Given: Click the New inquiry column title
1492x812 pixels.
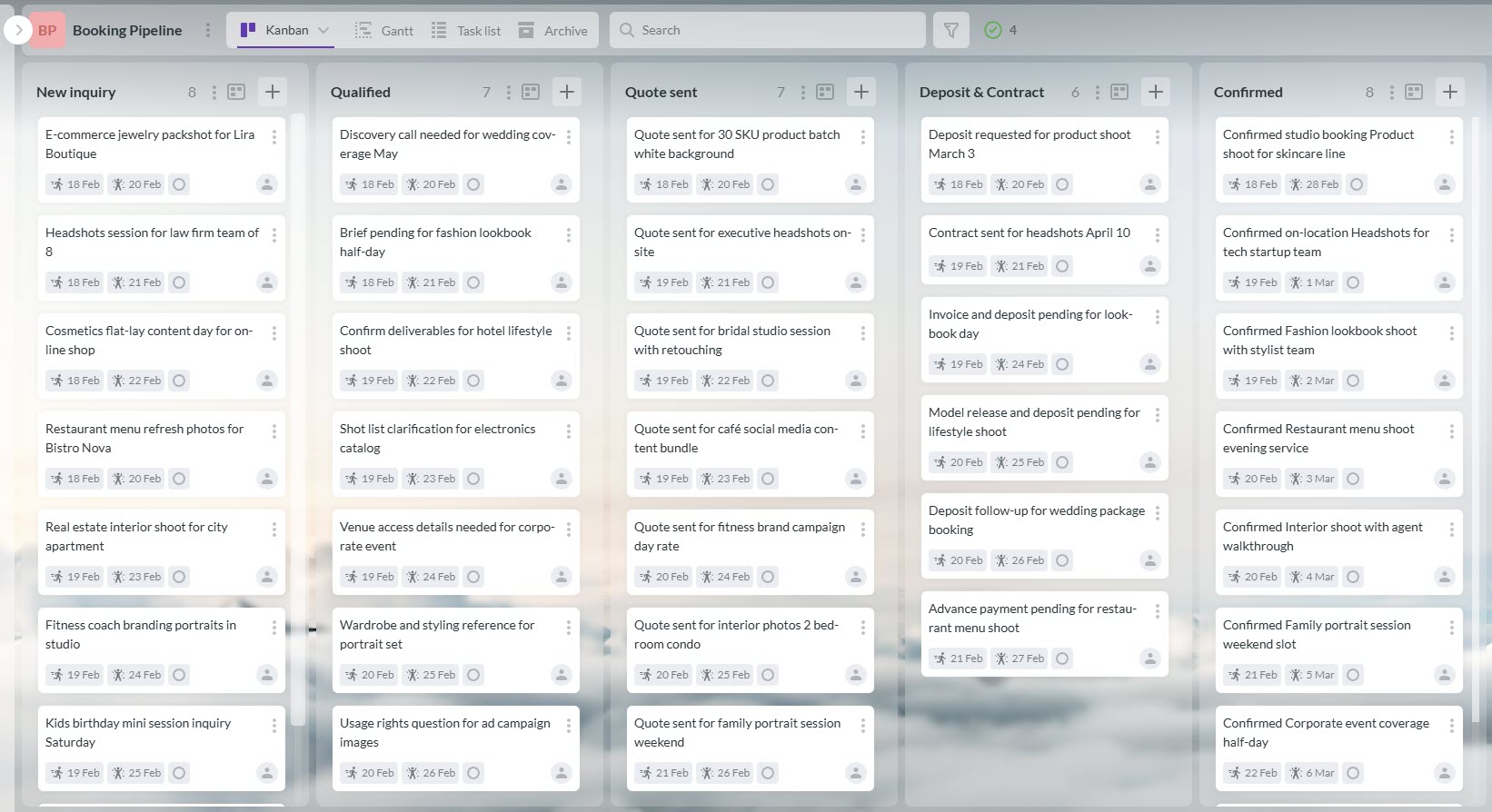Looking at the screenshot, I should 76,92.
